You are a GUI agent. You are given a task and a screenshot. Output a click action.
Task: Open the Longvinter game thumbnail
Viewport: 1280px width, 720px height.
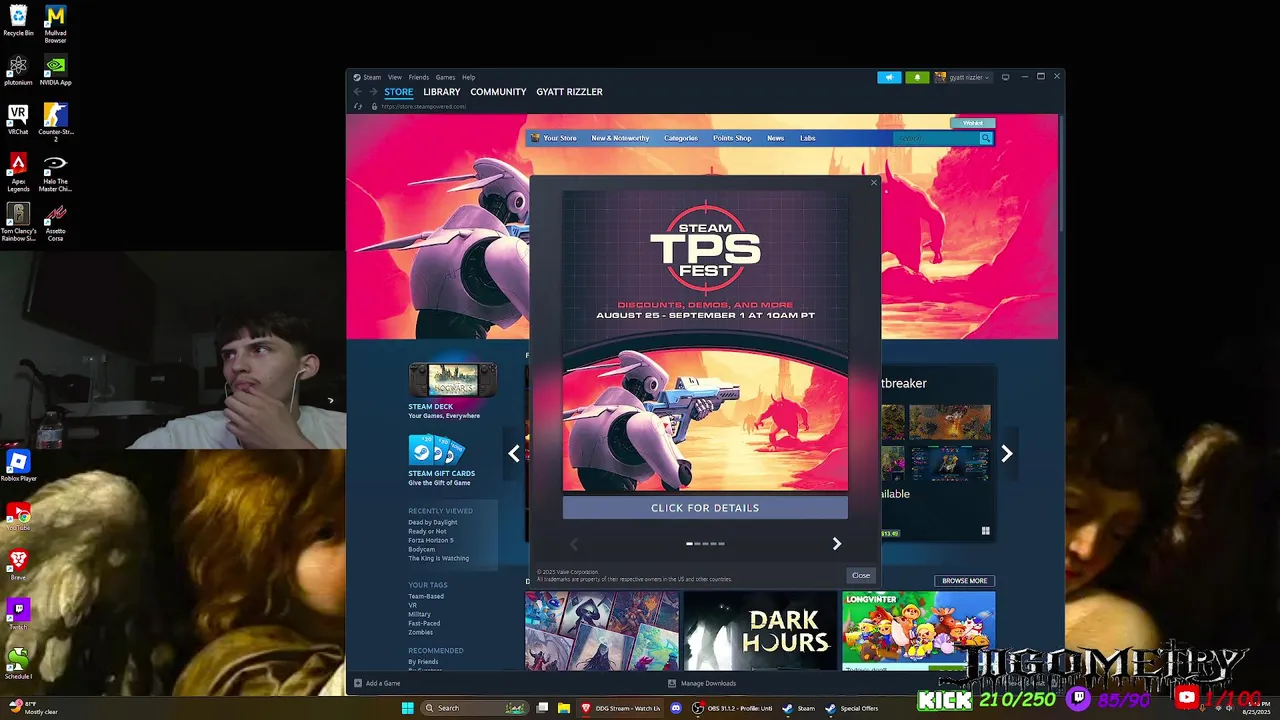(x=919, y=631)
